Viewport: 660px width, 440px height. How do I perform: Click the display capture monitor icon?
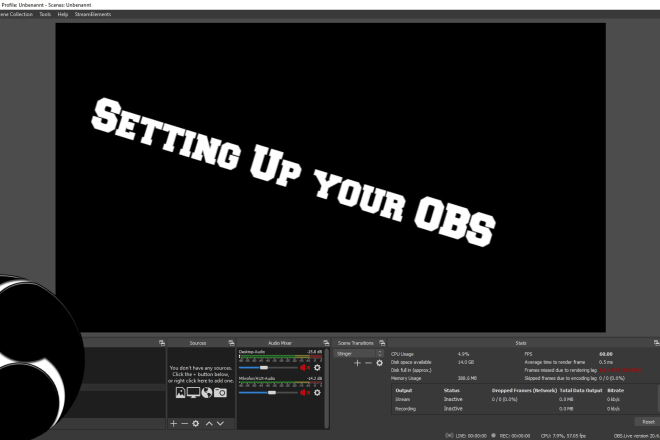point(193,392)
